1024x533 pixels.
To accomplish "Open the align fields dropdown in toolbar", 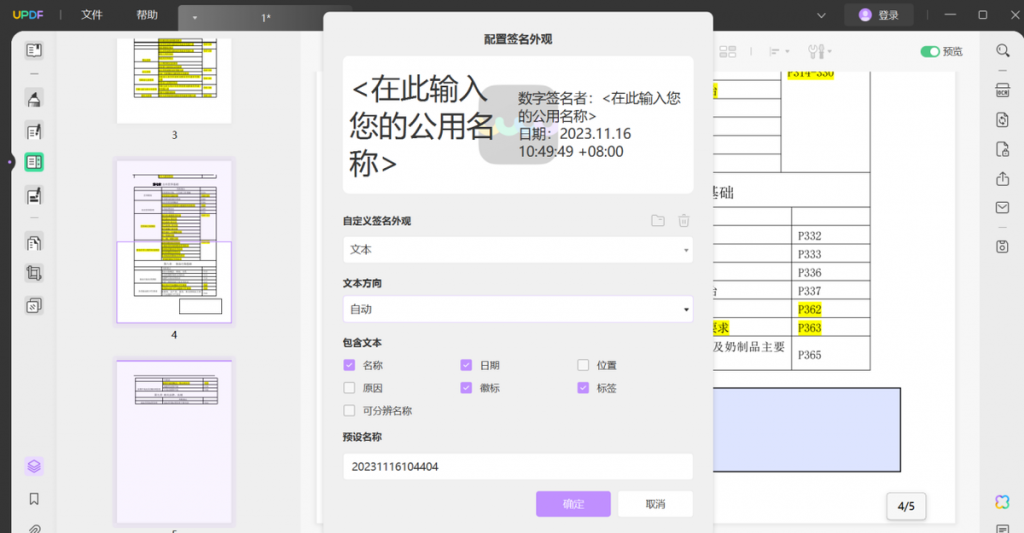I will 778,51.
